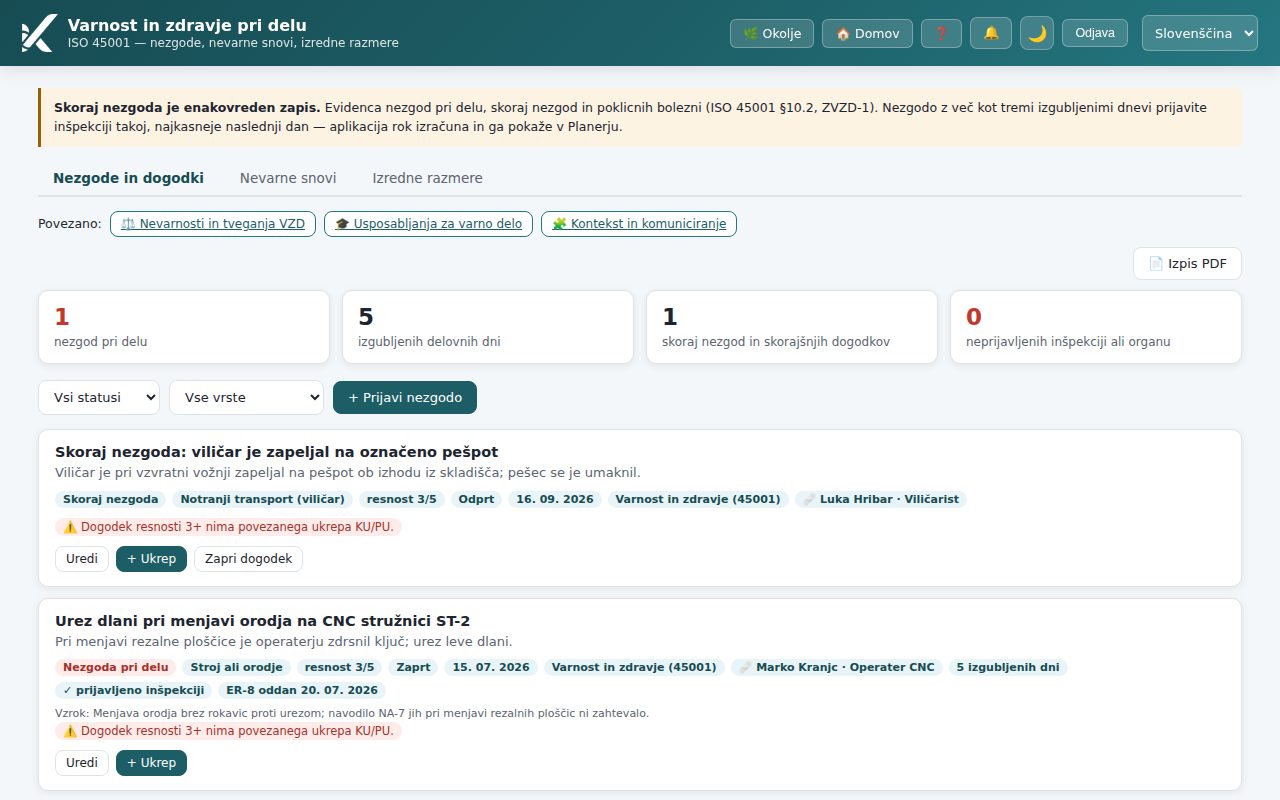
Task: Click Zapri dogodek on the viličar card
Action: point(248,559)
